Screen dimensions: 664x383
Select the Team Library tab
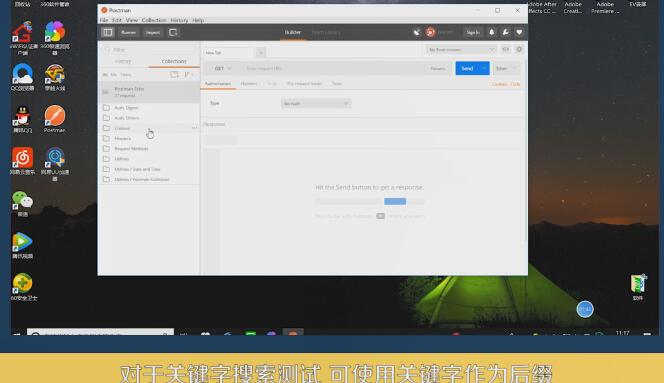326,32
